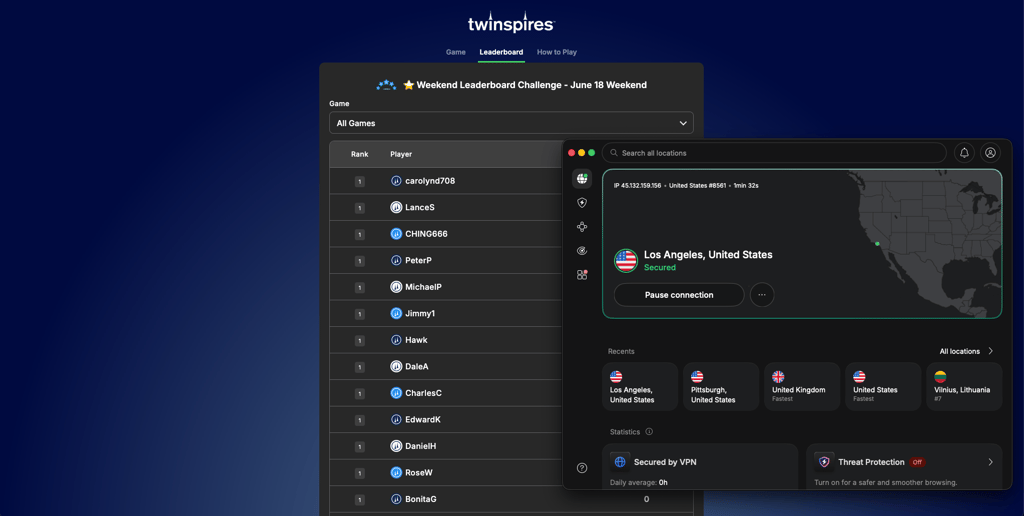Select the globe VPN sidebar icon

[x=582, y=179]
